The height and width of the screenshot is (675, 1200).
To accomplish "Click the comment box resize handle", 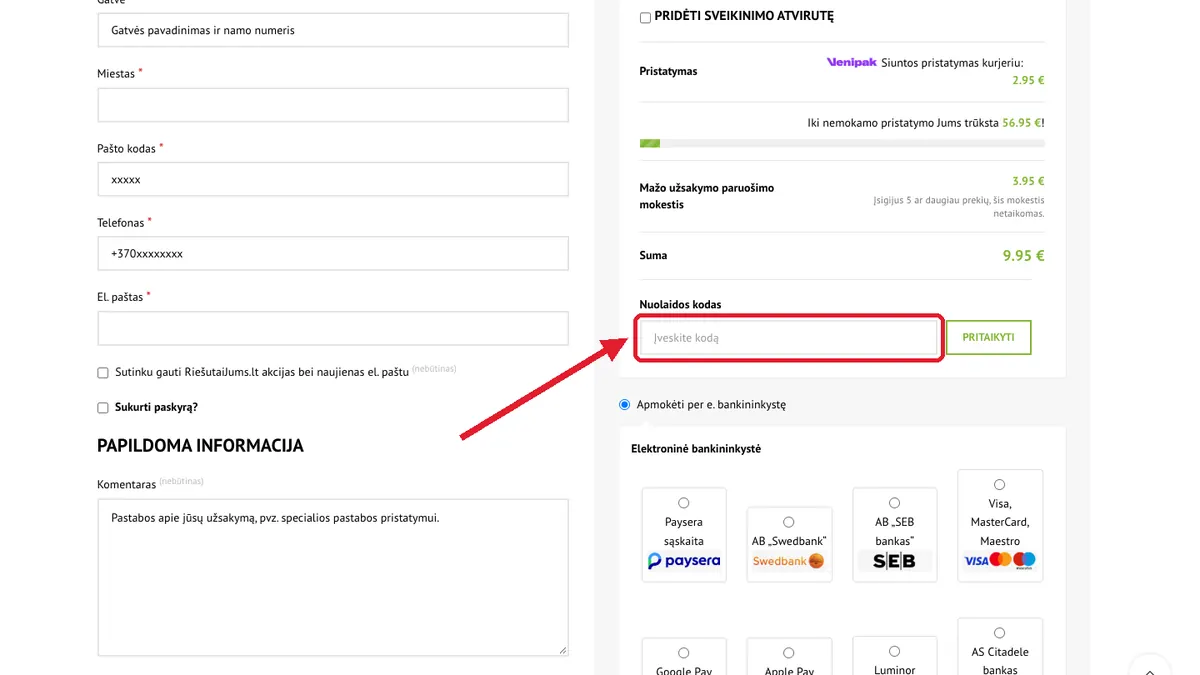I will tap(562, 649).
